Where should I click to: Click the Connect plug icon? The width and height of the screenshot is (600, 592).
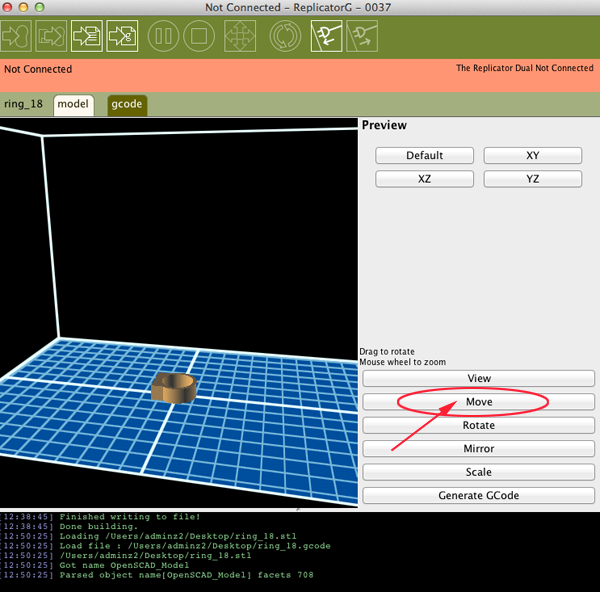[326, 36]
